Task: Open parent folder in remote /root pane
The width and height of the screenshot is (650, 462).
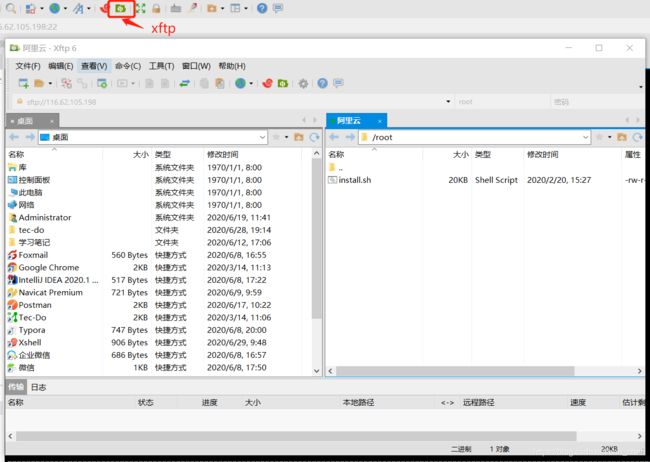Action: tap(622, 137)
